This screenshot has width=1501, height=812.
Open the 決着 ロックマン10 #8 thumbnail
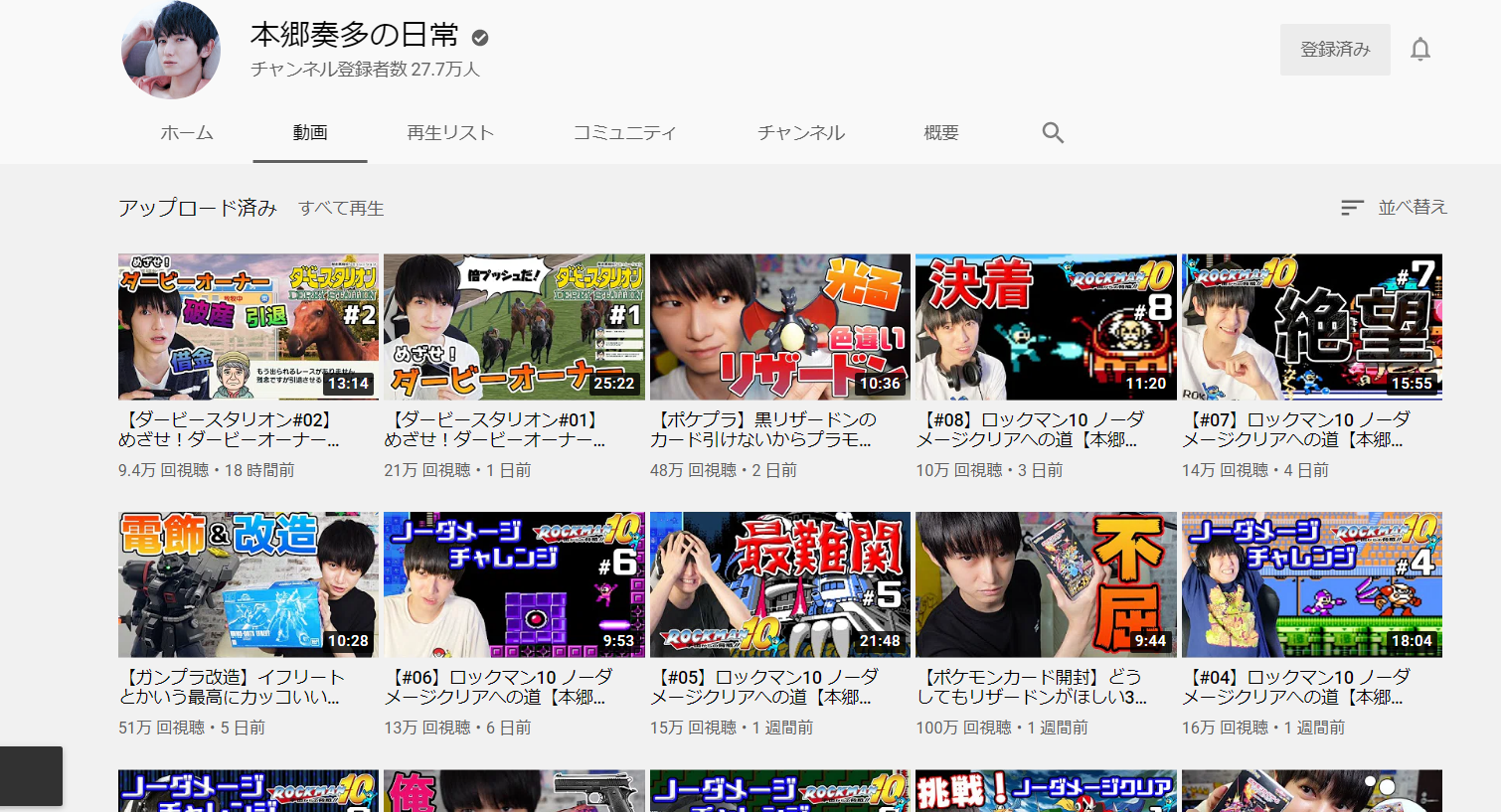[x=1046, y=327]
